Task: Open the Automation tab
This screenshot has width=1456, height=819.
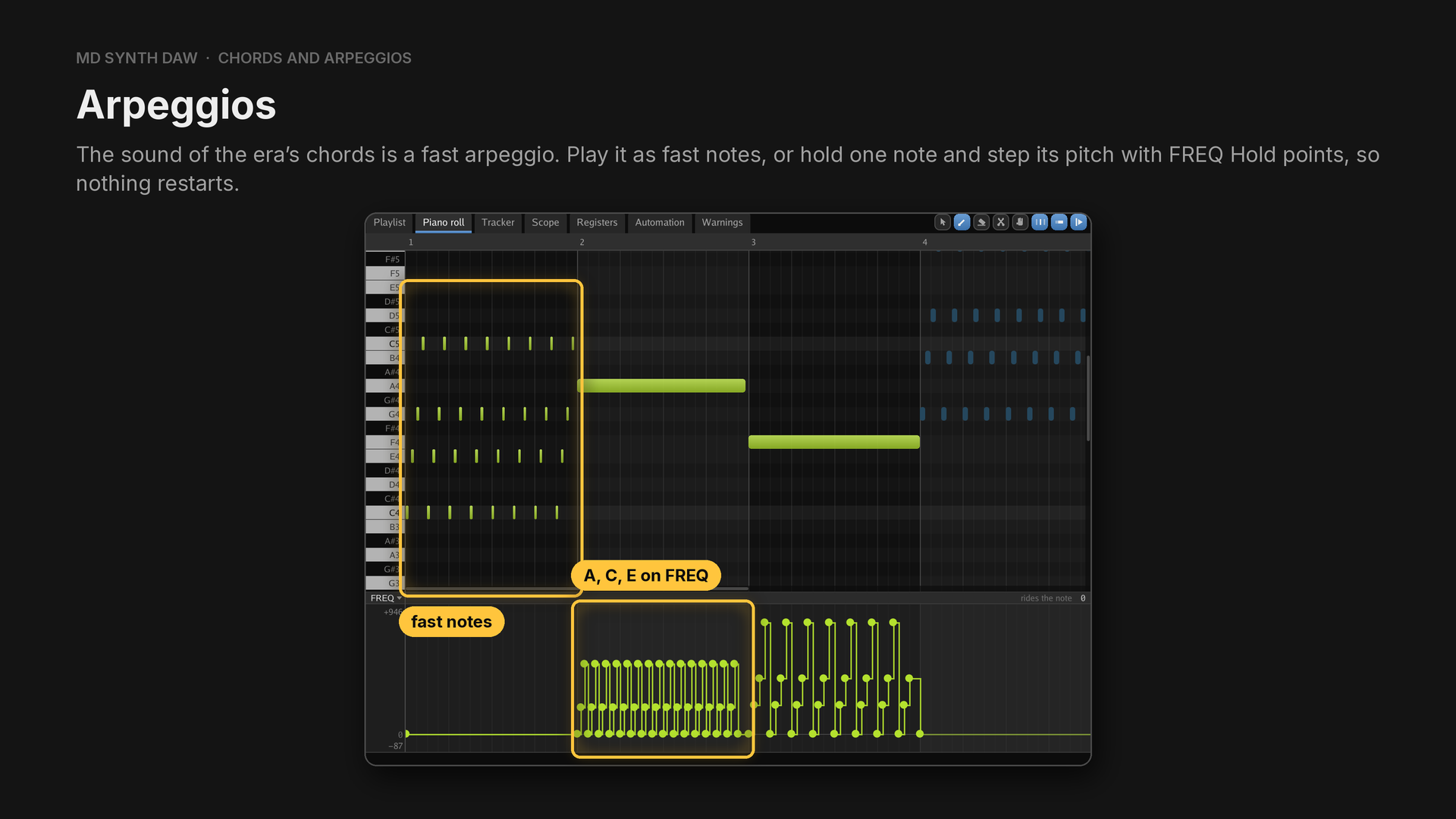Action: pyautogui.click(x=660, y=222)
